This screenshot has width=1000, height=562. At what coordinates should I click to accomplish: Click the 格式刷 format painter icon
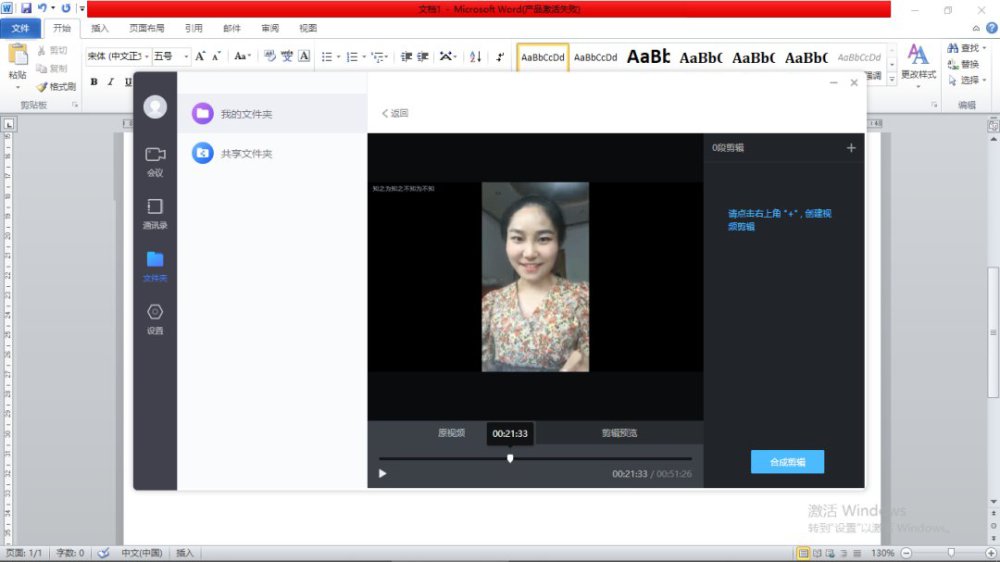(42, 87)
